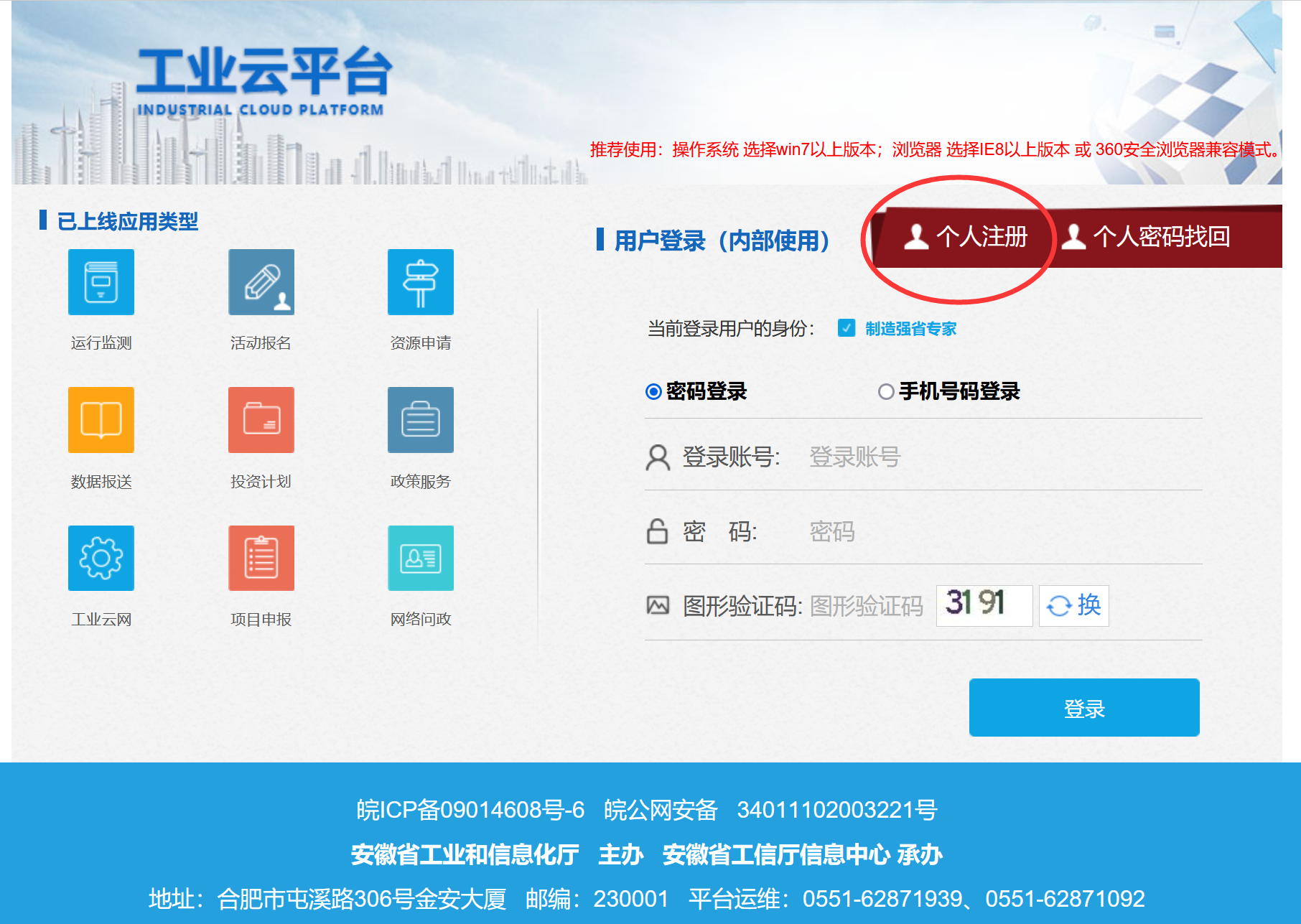Open the 运行监测 application icon
Image resolution: width=1301 pixels, height=924 pixels.
click(x=101, y=282)
